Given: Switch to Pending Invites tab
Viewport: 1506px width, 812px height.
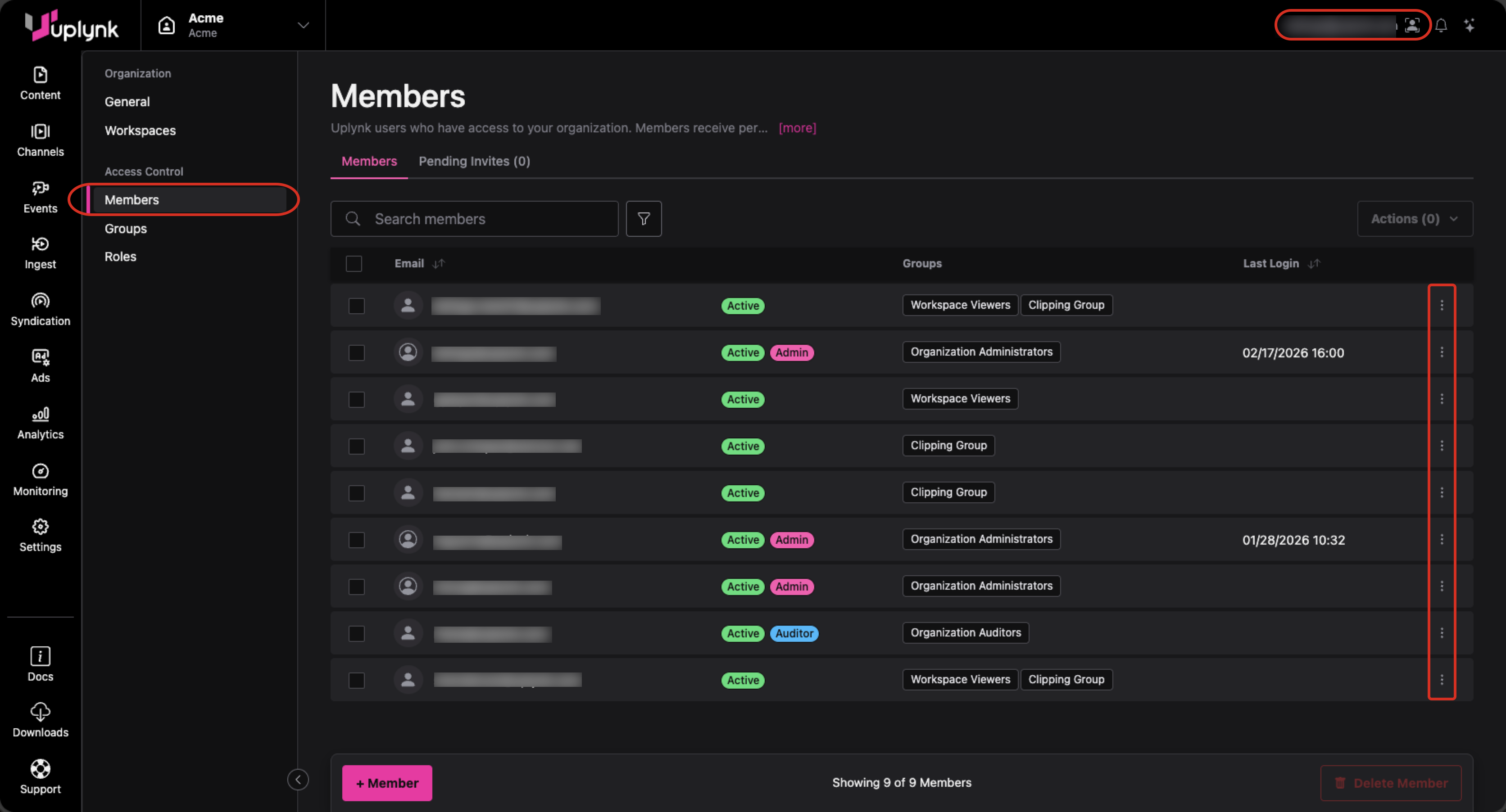Looking at the screenshot, I should [x=474, y=161].
